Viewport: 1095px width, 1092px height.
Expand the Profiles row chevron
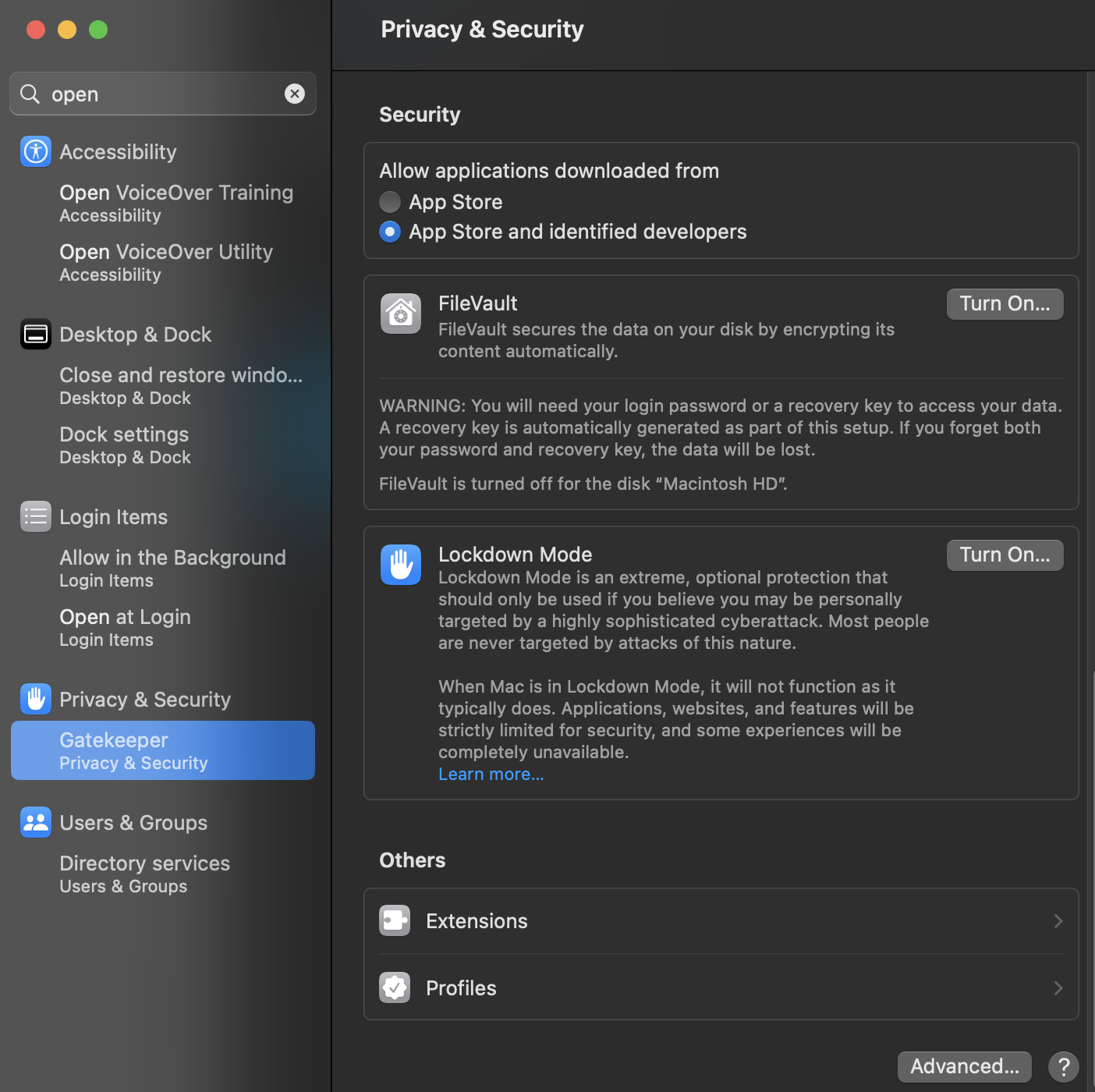(x=1058, y=988)
